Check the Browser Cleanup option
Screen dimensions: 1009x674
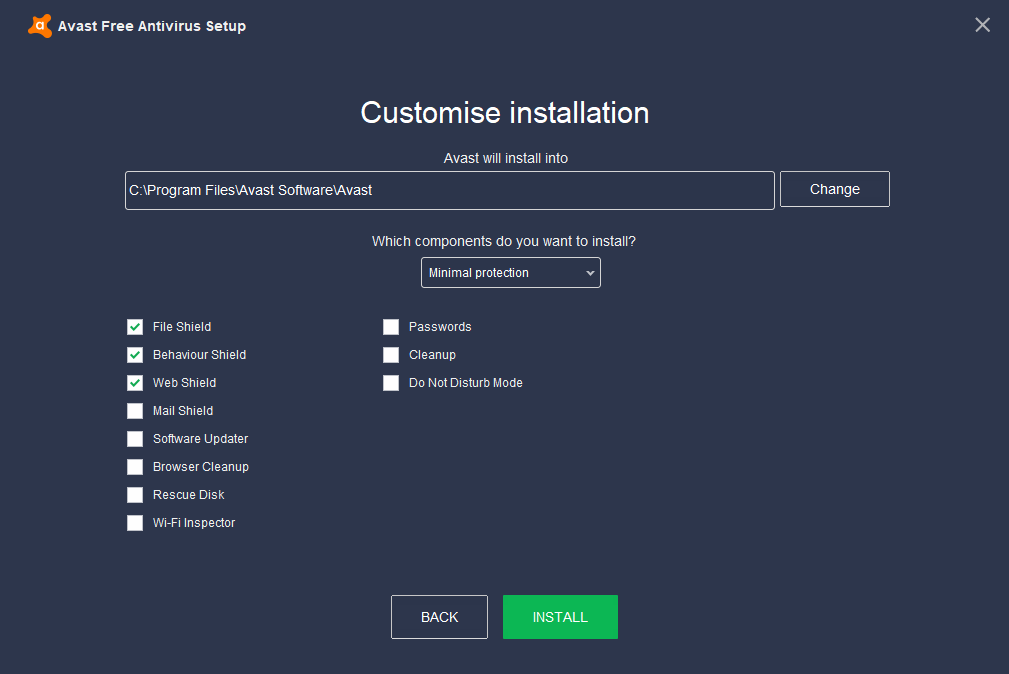(135, 467)
